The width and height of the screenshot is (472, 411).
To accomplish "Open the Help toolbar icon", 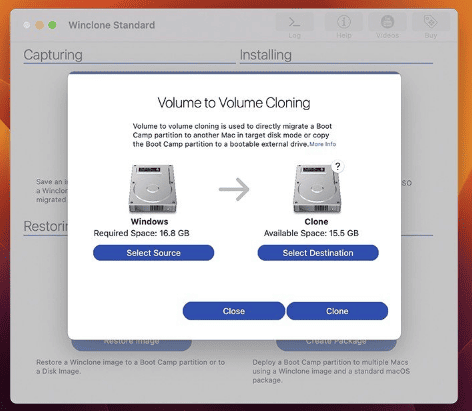I will click(x=344, y=26).
